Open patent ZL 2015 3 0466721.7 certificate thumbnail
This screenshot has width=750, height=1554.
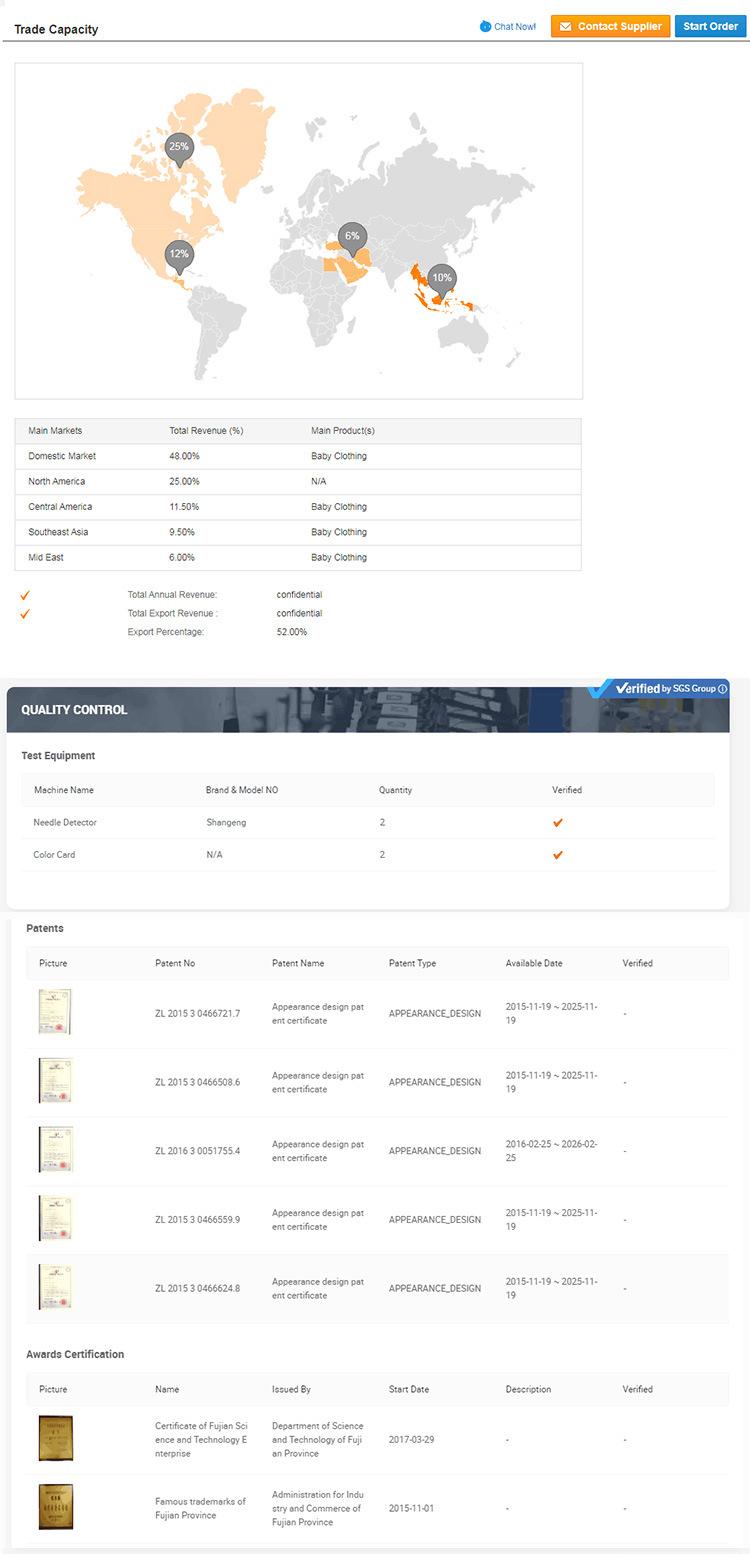click(x=55, y=1012)
